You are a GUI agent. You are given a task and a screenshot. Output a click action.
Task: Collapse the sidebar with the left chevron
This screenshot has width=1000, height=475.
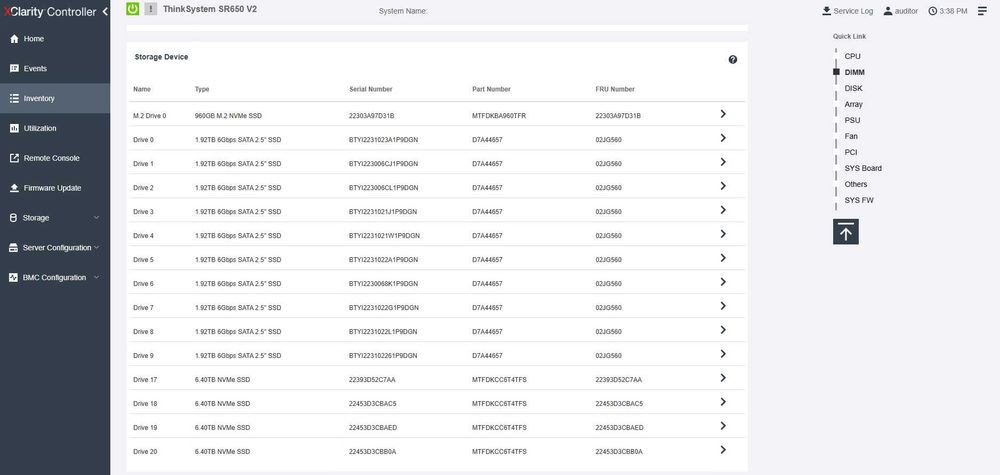(105, 11)
